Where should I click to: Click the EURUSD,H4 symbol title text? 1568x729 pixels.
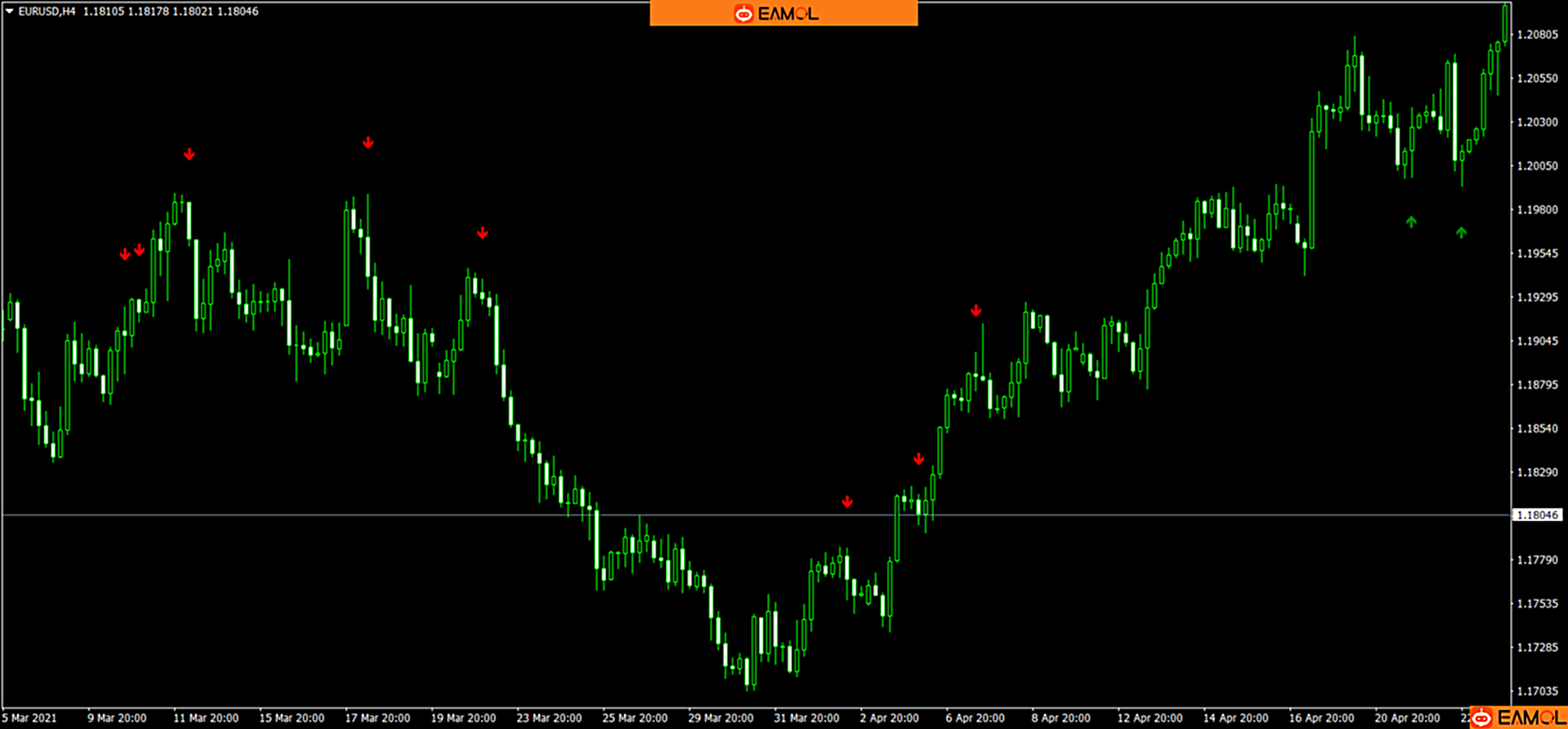tap(46, 12)
